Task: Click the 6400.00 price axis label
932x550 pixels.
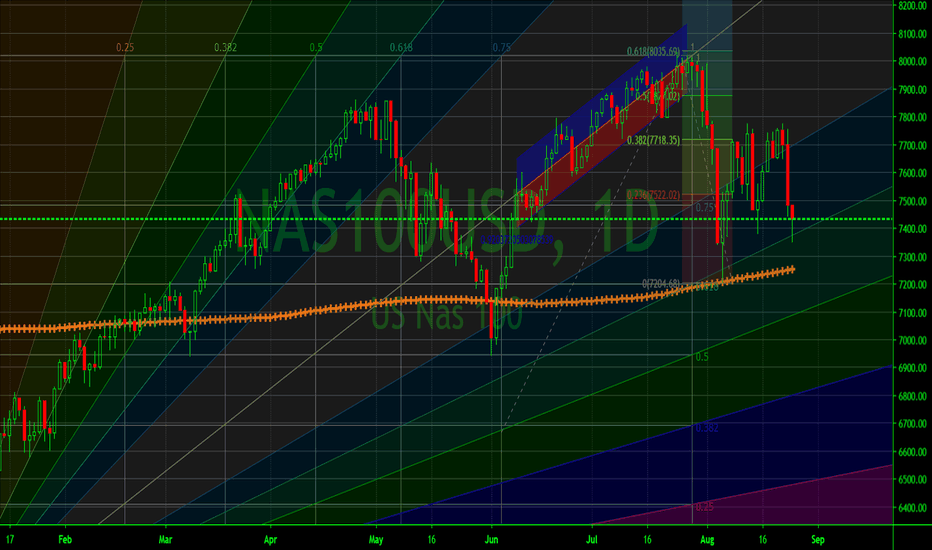Action: click(x=912, y=508)
